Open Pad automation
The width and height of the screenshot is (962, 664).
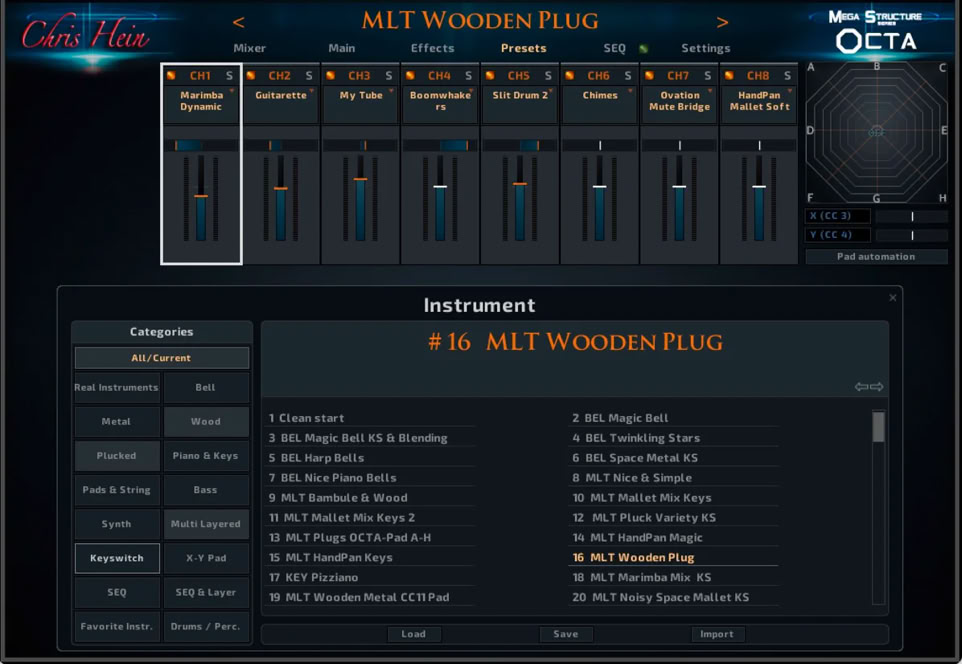coord(876,257)
